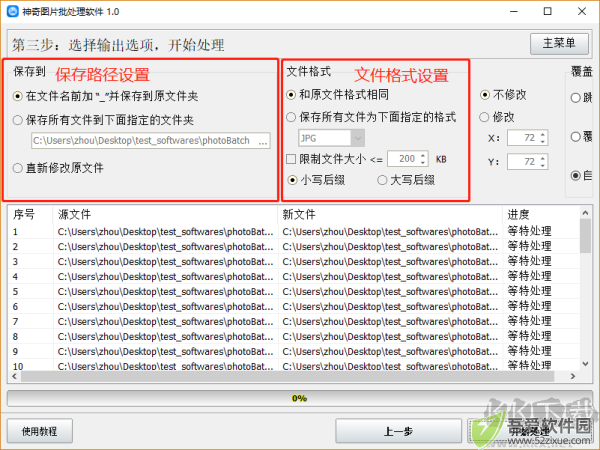Click 等待处理 status in row 5
600x450 pixels.
(x=530, y=292)
